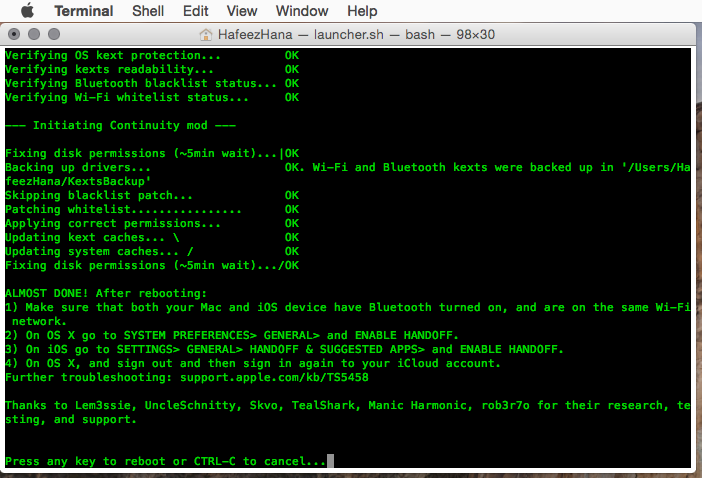Click step 2 'SYSTEM PREFERENCES> GENERAL>' line
This screenshot has height=478, width=702.
(x=232, y=335)
